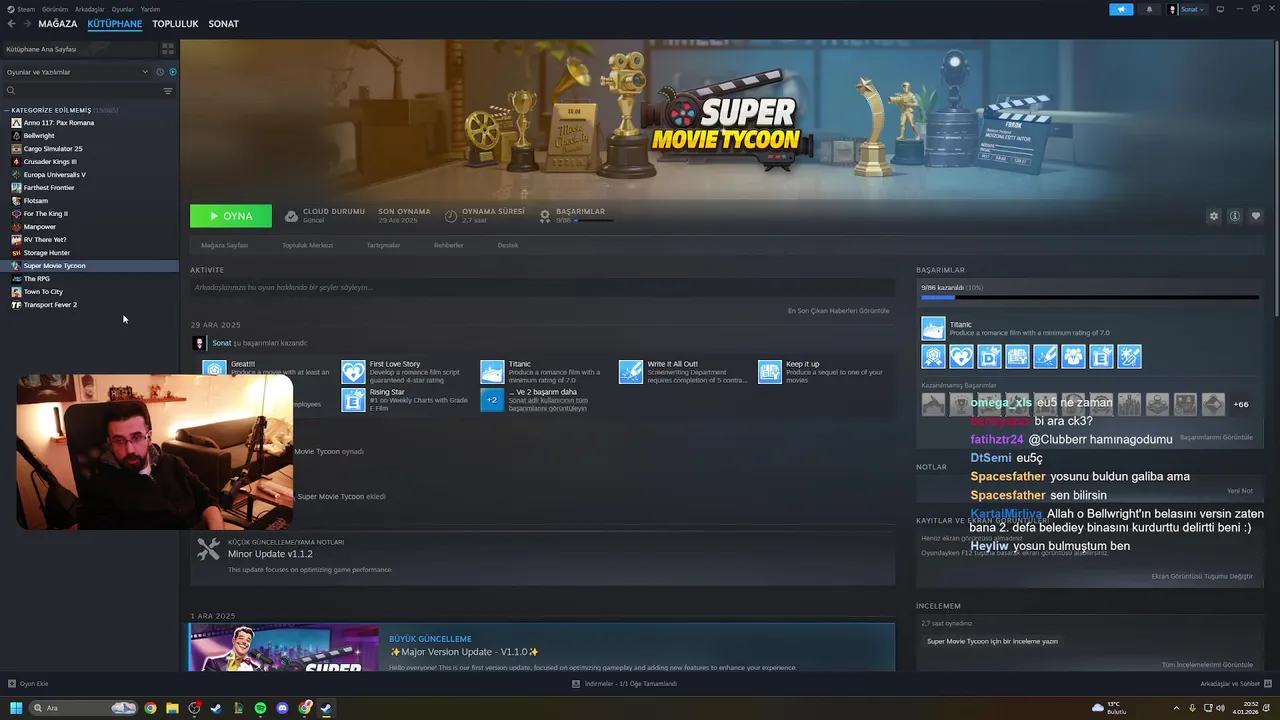Open the Başarımlar header progress bar
Image resolution: width=1280 pixels, height=720 pixels.
[x=594, y=220]
